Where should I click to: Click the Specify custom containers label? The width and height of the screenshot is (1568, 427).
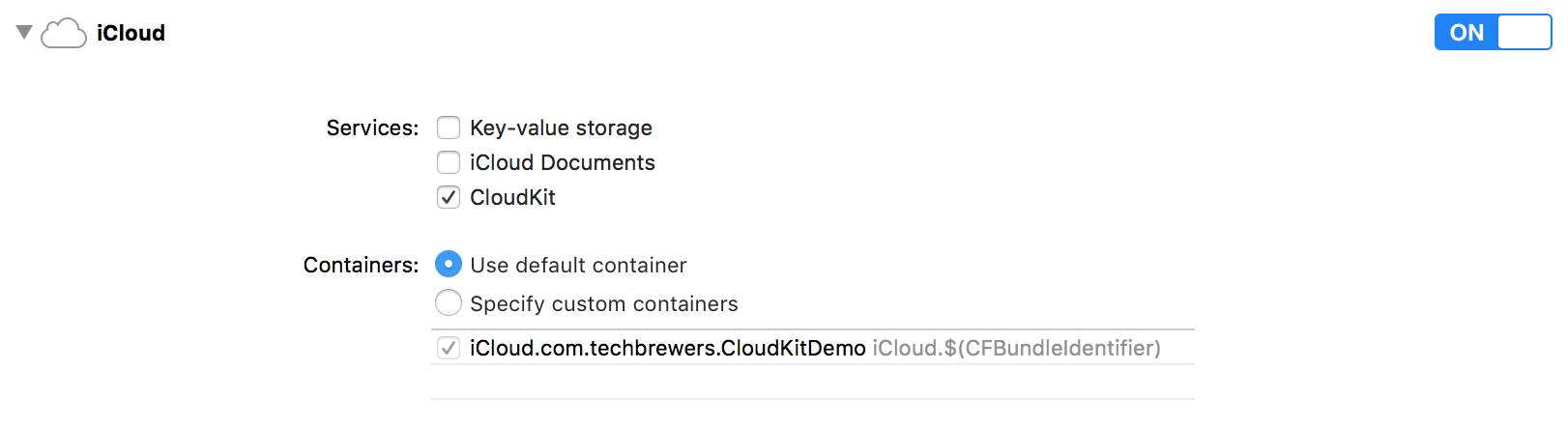coord(604,303)
